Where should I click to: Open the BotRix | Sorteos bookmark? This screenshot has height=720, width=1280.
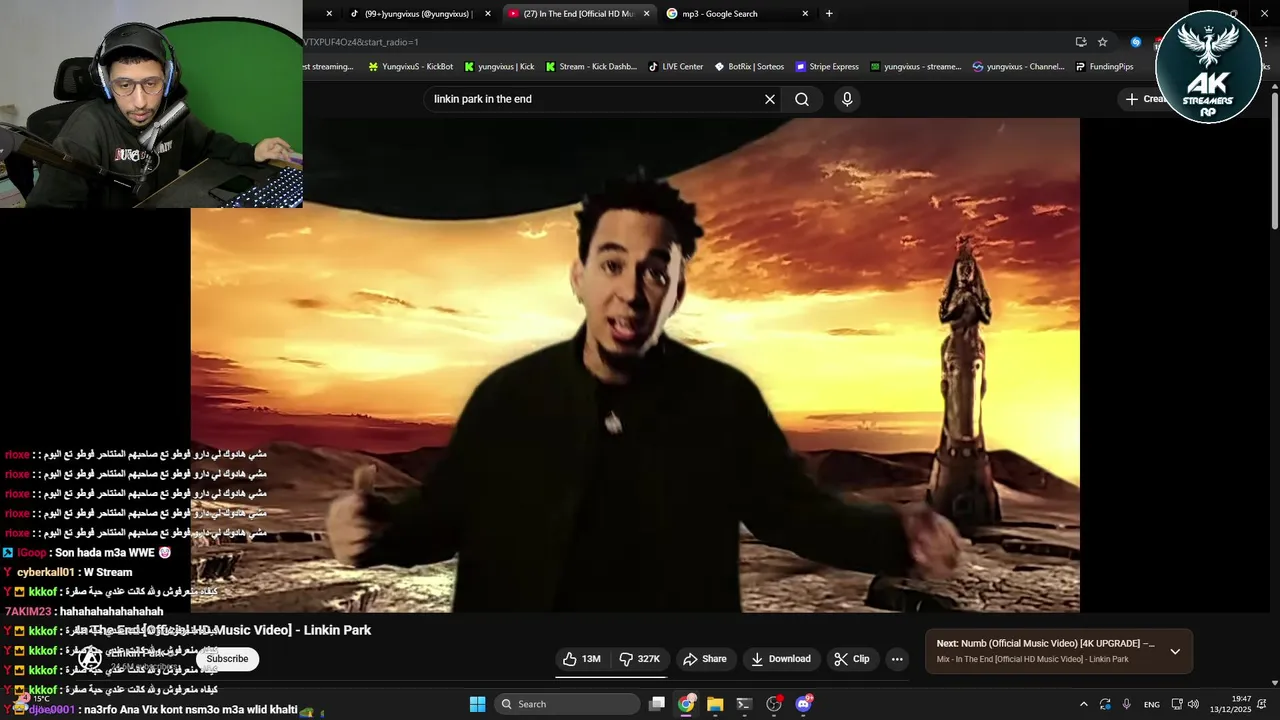[x=750, y=67]
